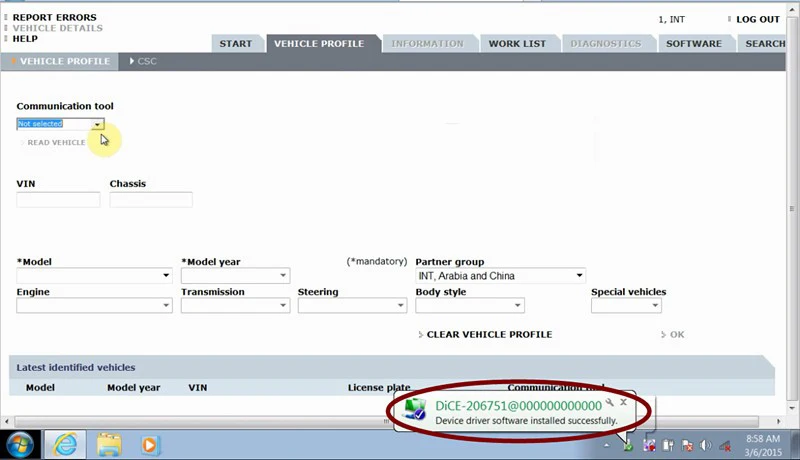Screen dimensions: 800x460
Task: Click the License plate column header
Action: pyautogui.click(x=379, y=388)
